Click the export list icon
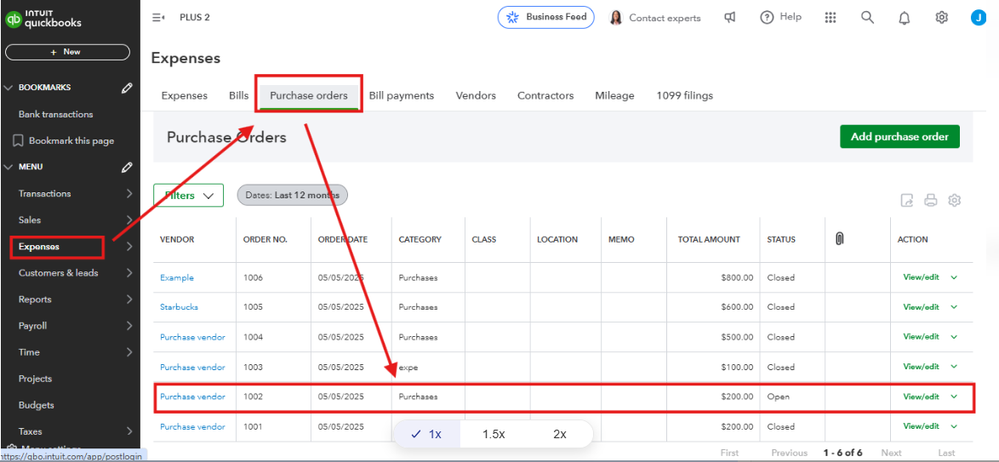This screenshot has width=999, height=462. tap(907, 200)
